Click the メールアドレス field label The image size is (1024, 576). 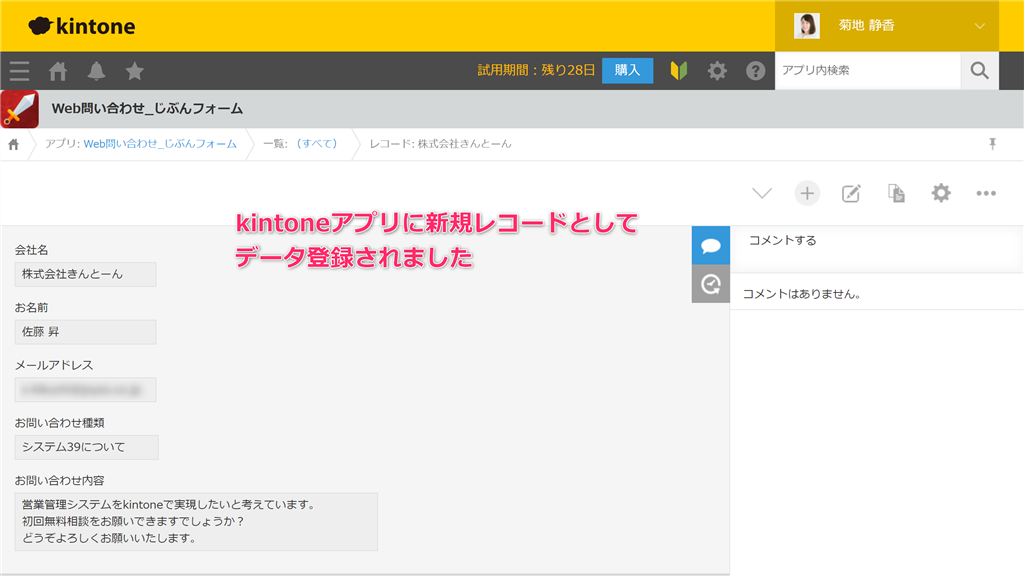54,365
